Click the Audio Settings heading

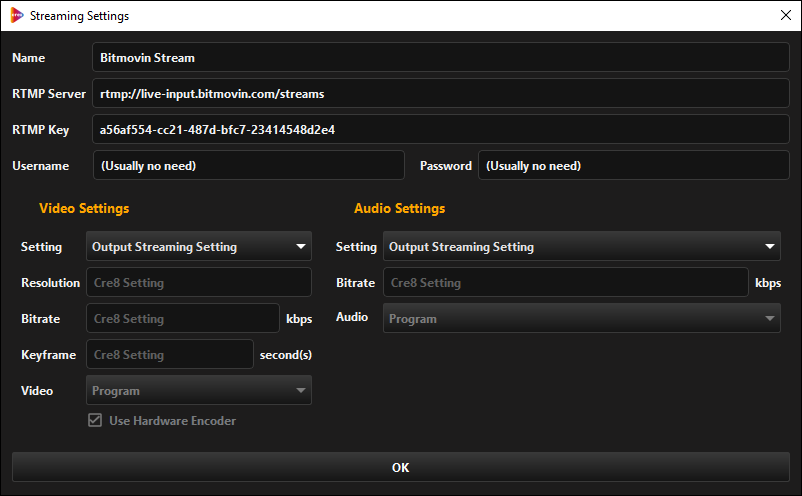coord(399,208)
